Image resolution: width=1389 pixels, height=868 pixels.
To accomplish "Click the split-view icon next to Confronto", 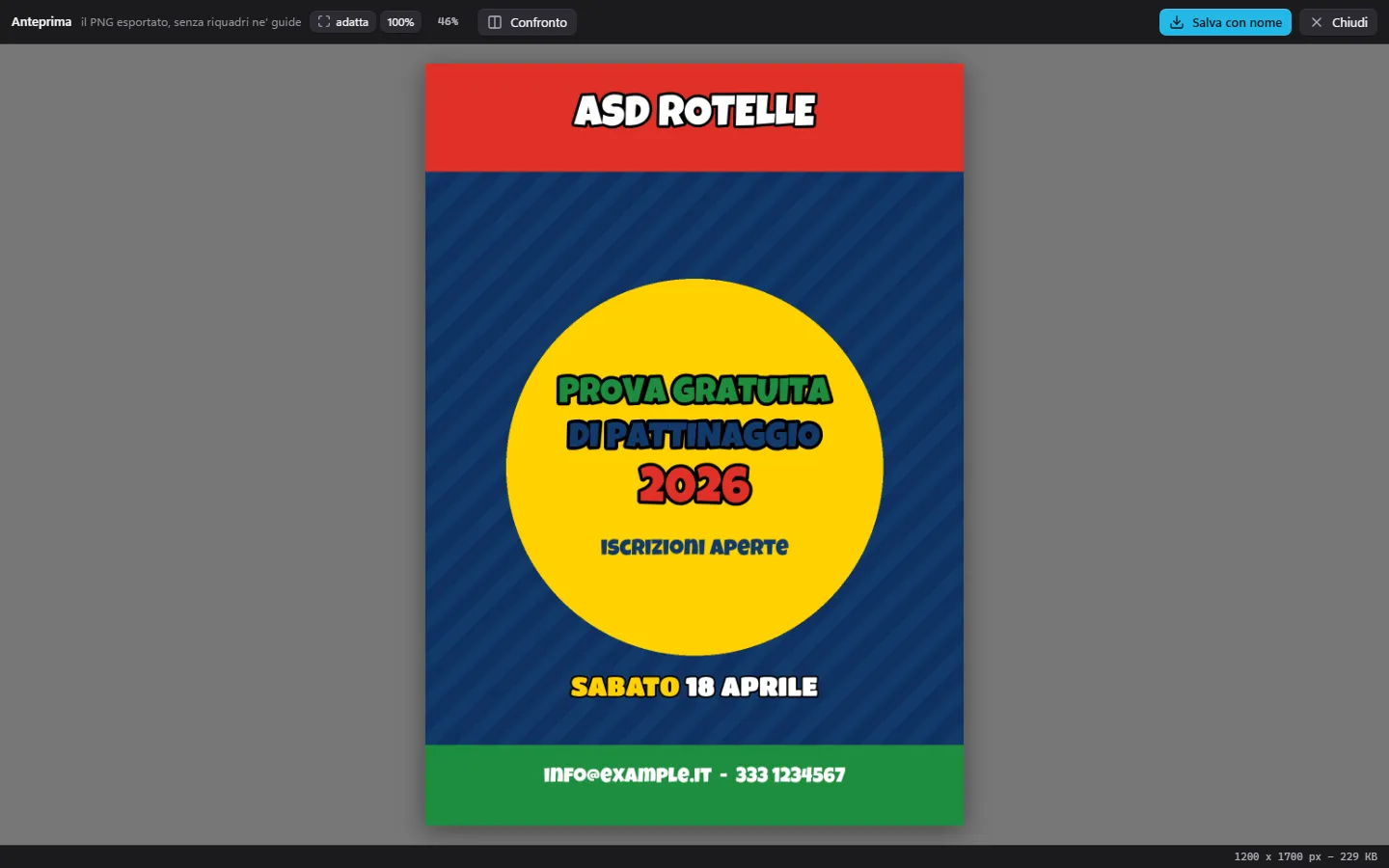I will pyautogui.click(x=495, y=22).
